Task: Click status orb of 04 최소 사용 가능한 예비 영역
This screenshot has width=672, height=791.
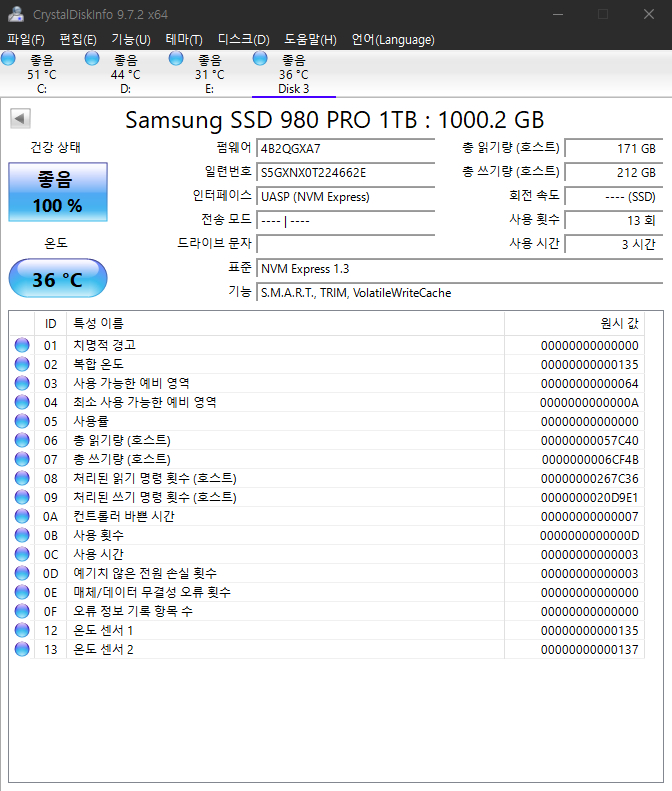Action: [x=22, y=402]
